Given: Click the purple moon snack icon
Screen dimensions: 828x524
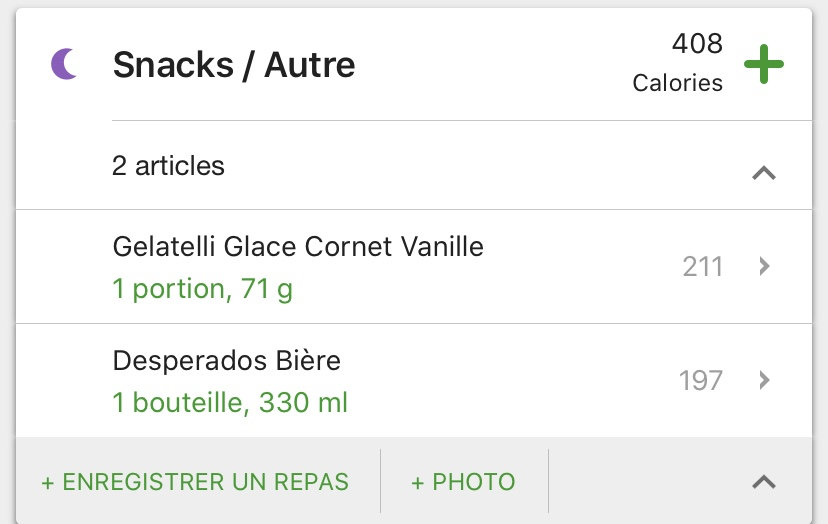Looking at the screenshot, I should click(x=65, y=66).
